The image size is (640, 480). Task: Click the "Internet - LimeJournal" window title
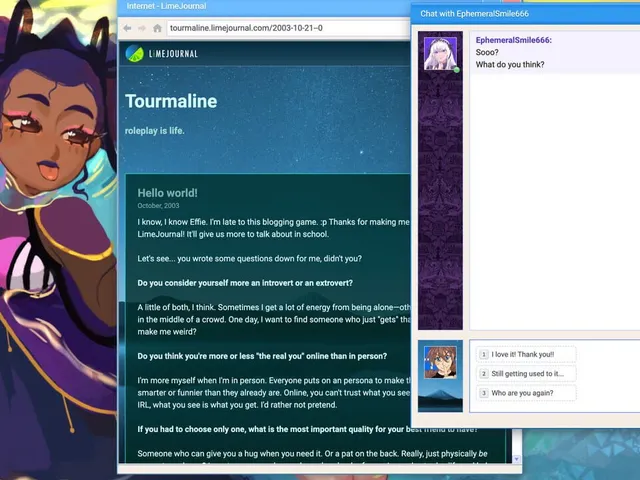166,6
